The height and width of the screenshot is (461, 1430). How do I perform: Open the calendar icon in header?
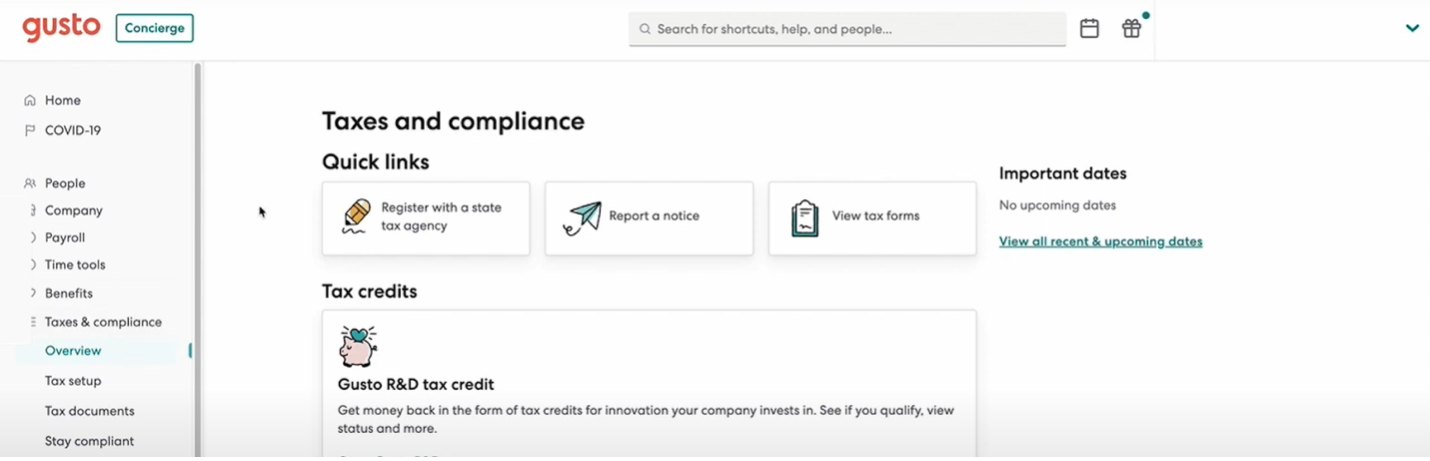click(x=1089, y=29)
